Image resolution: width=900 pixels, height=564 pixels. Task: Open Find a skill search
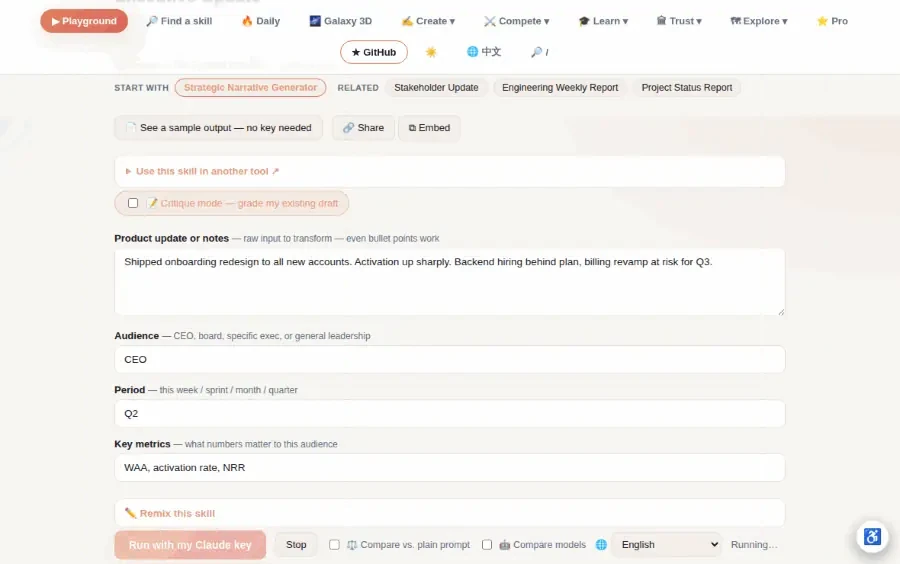[x=179, y=21]
